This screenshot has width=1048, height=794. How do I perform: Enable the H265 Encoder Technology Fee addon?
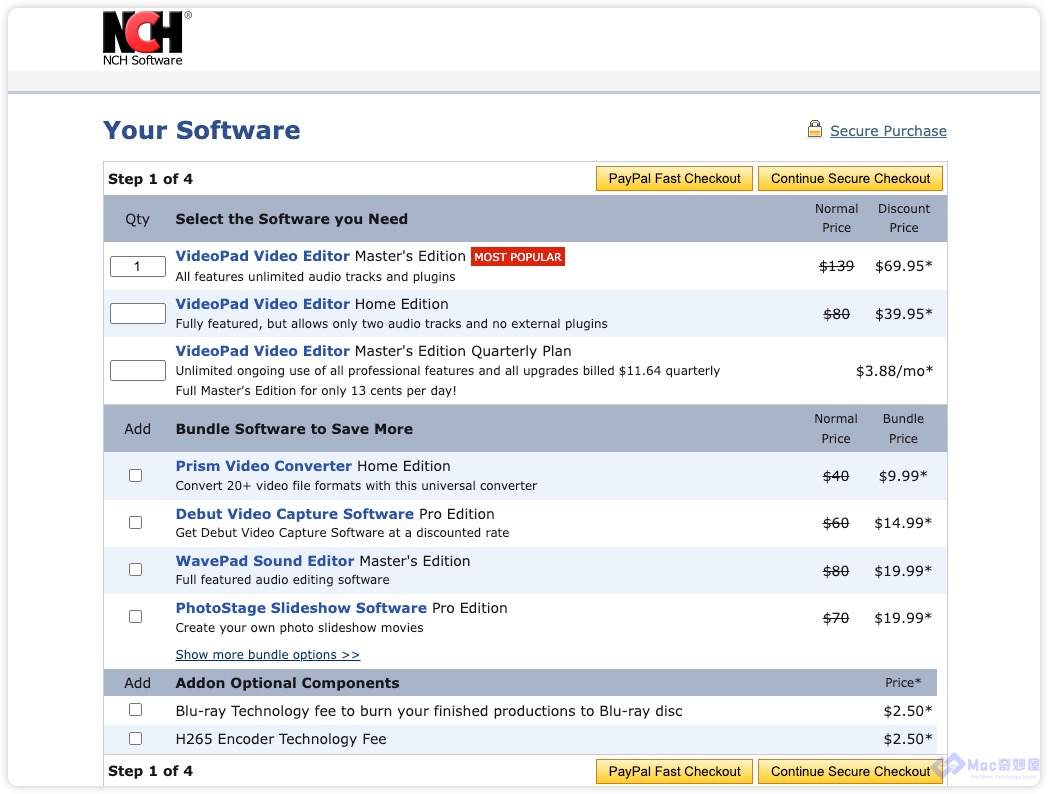pyautogui.click(x=136, y=739)
